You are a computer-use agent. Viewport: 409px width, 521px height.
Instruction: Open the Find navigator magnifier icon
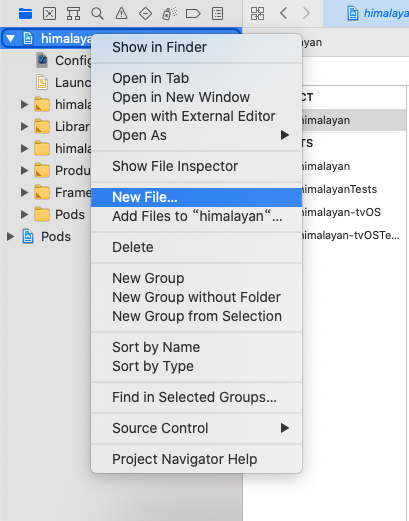97,14
